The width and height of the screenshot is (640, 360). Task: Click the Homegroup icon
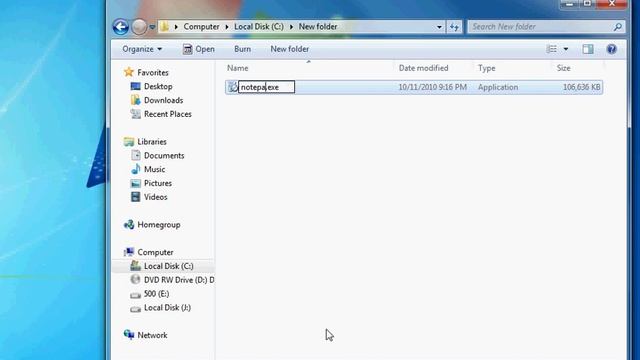(129, 224)
